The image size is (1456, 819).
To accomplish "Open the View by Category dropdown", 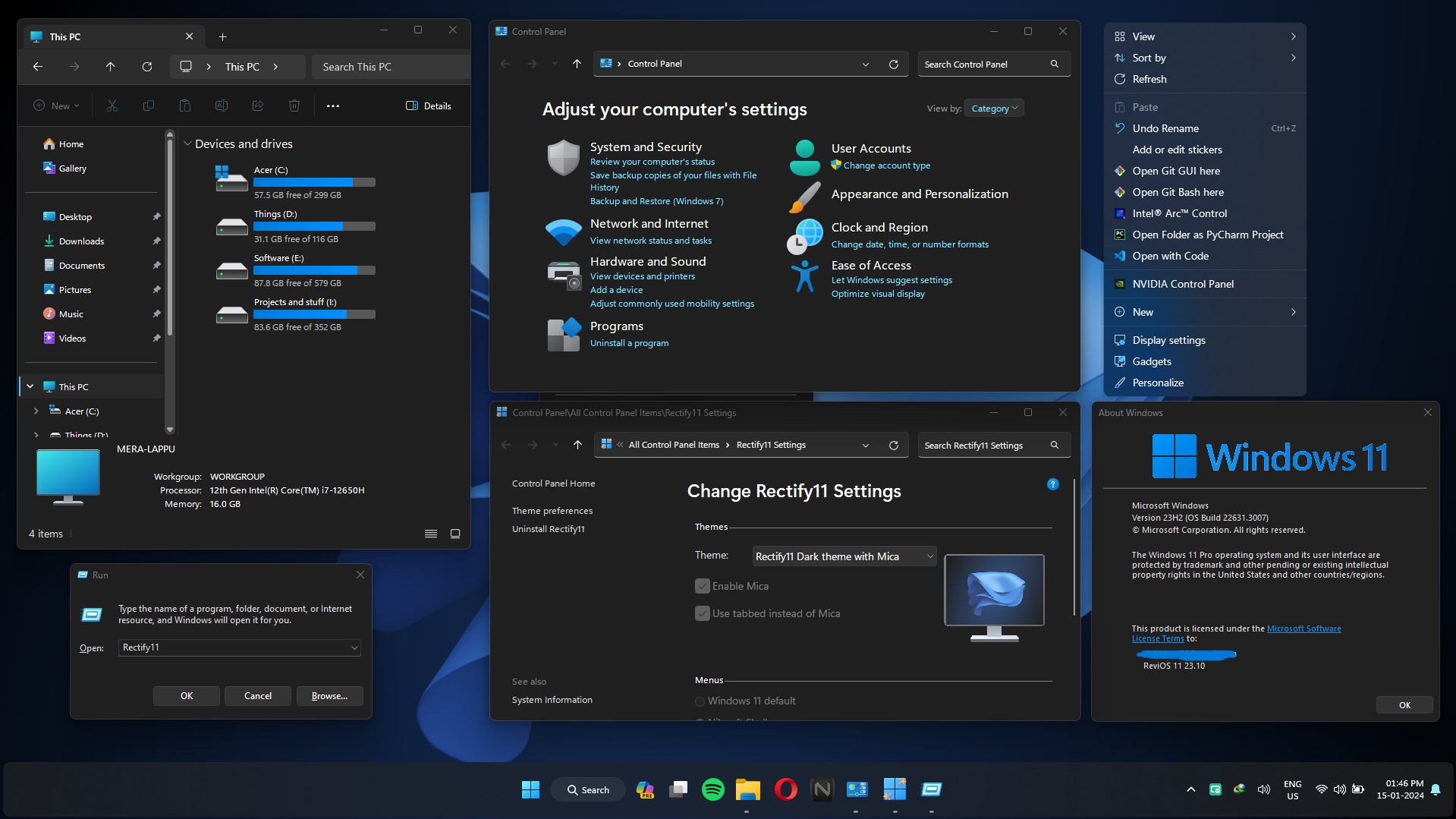I will pyautogui.click(x=995, y=109).
